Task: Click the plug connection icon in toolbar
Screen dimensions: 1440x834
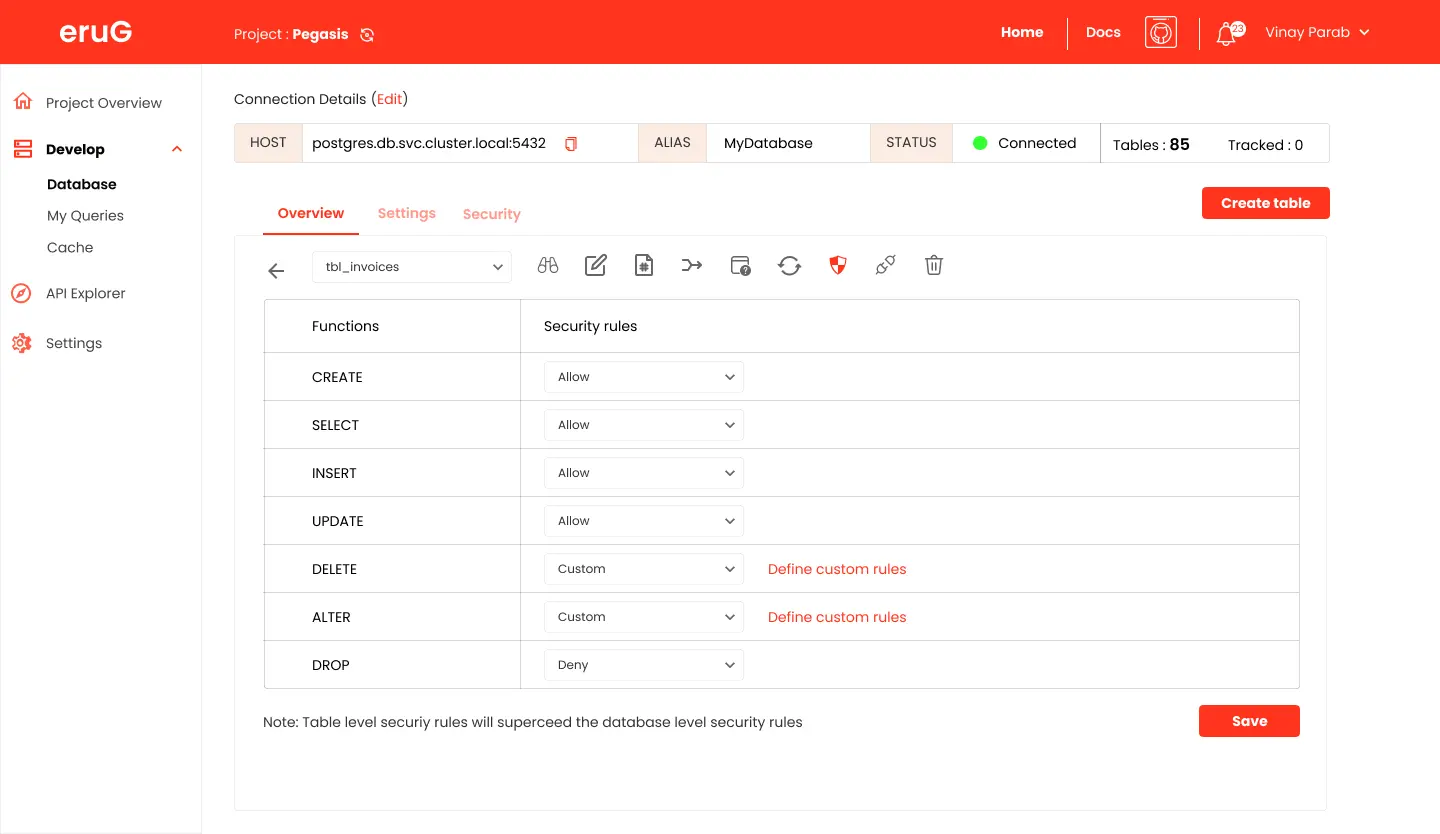Action: click(885, 266)
